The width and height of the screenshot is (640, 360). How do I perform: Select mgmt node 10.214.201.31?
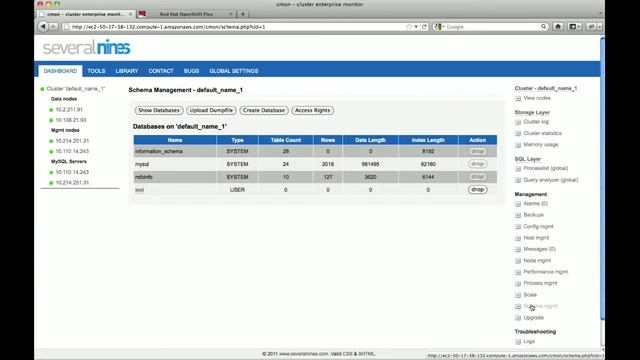72,141
